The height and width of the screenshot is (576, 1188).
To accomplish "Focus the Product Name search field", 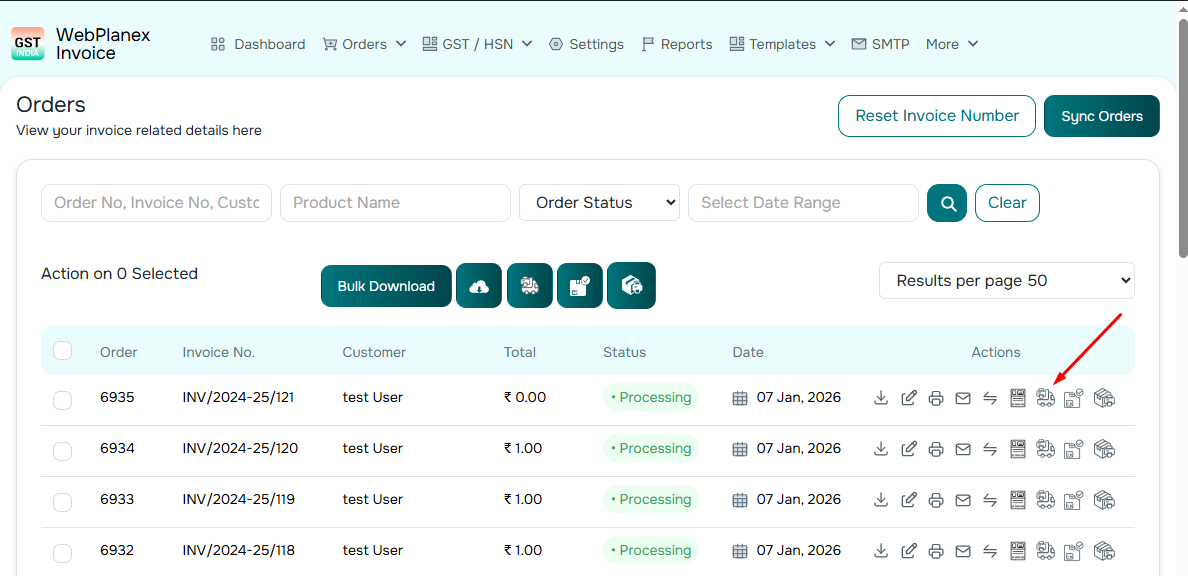I will (x=395, y=203).
